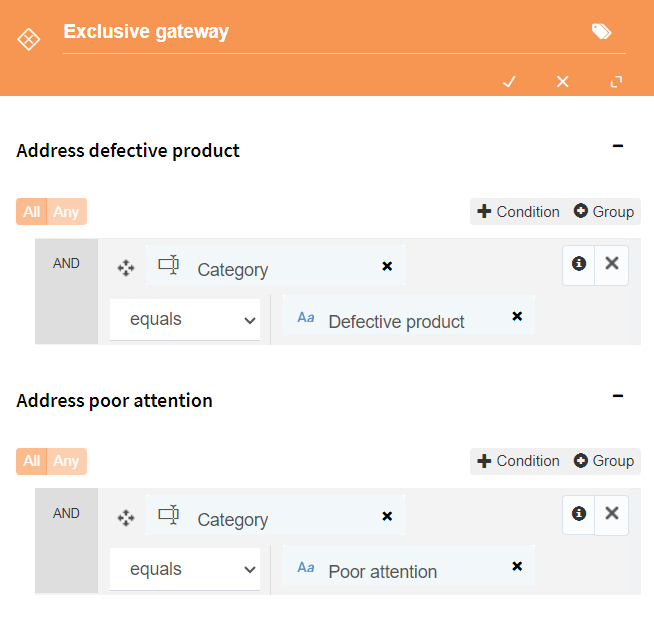
Task: Expand panel with the fullscreen icon
Action: pyautogui.click(x=616, y=81)
